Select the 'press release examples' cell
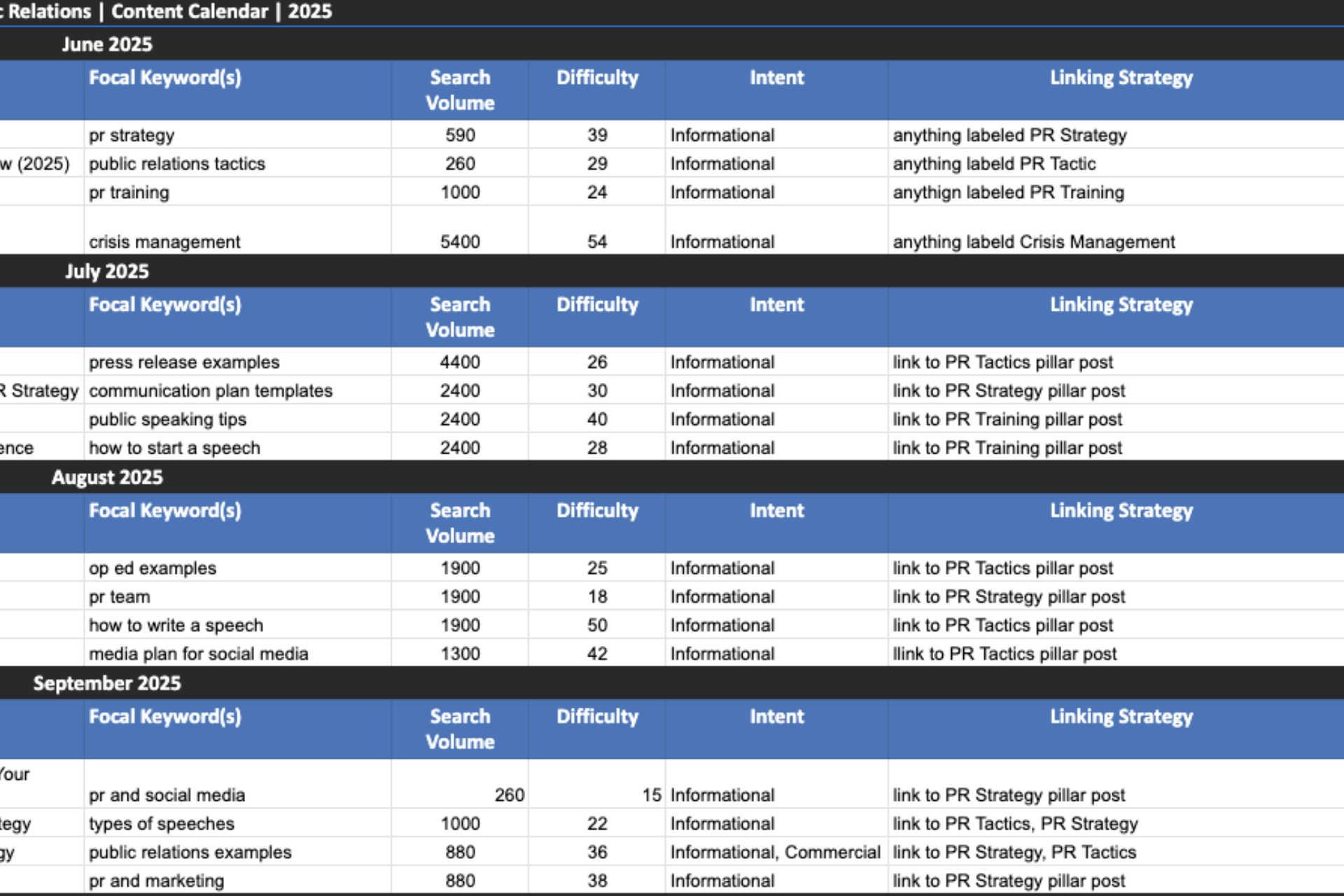This screenshot has width=1344, height=896. pos(184,362)
